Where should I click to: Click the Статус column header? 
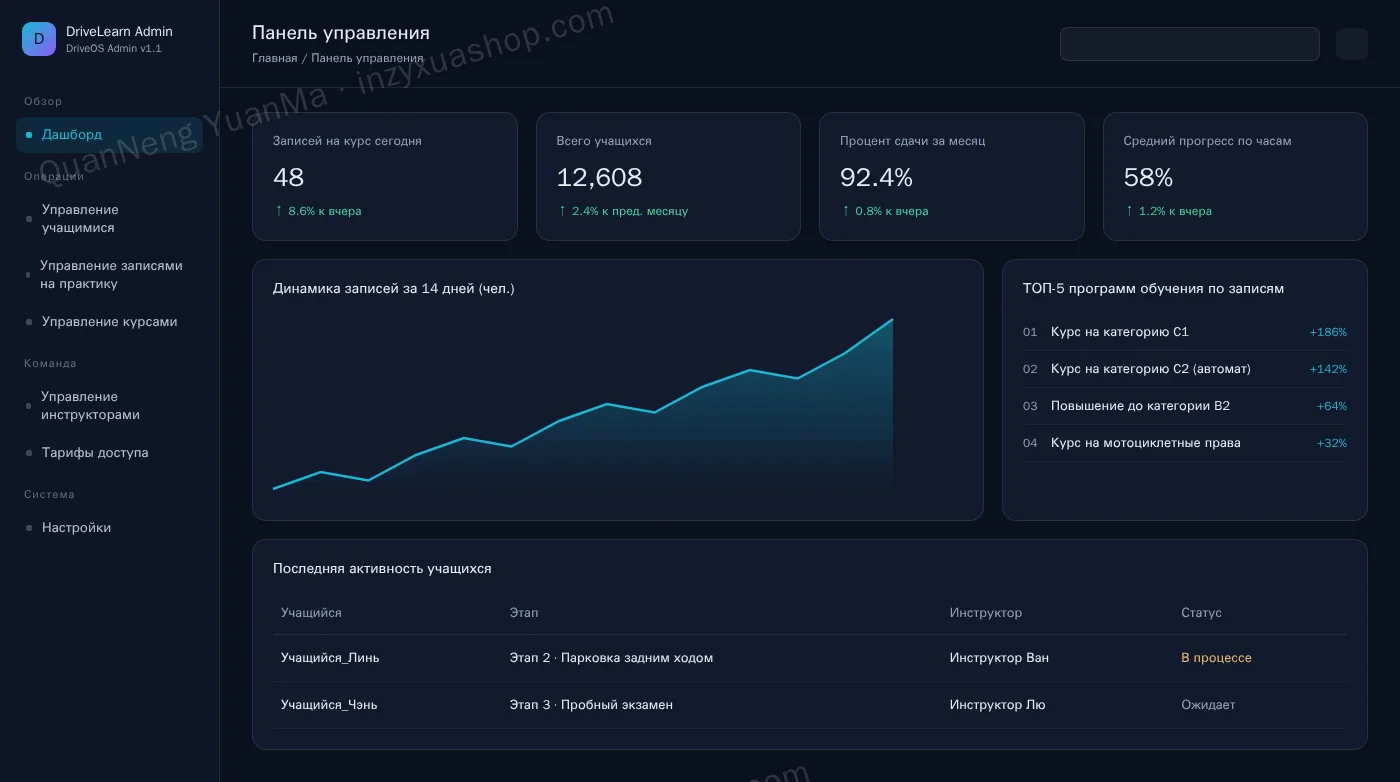click(1201, 613)
